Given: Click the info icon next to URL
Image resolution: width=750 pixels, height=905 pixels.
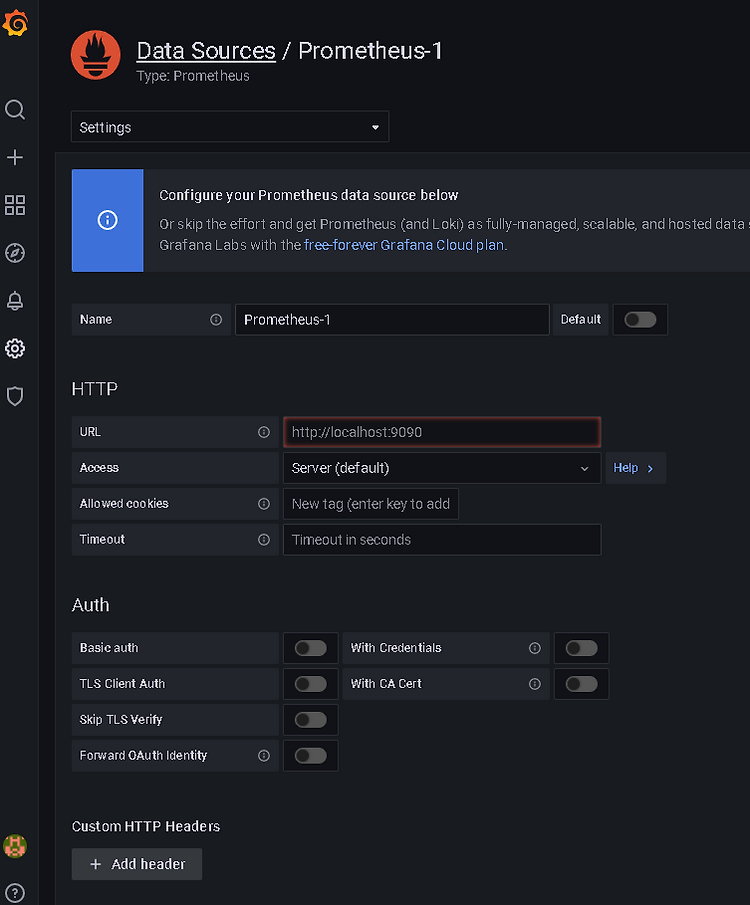Looking at the screenshot, I should pos(264,432).
